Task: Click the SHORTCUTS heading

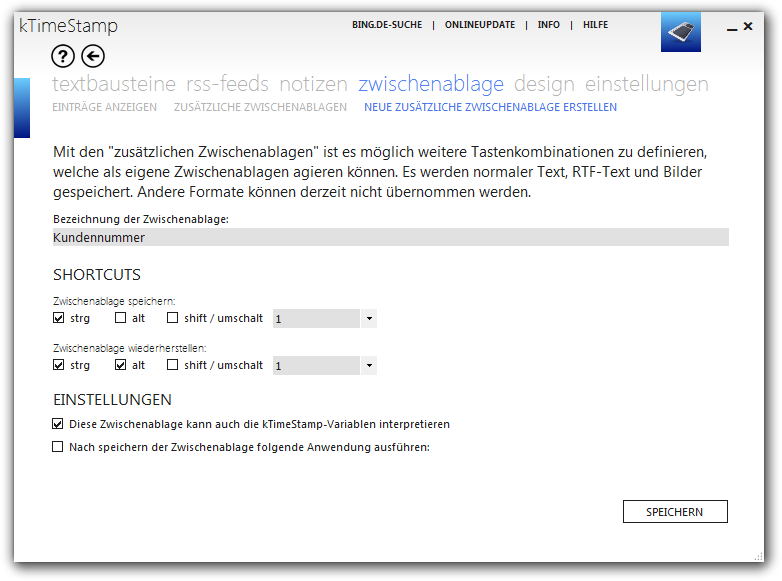Action: (x=97, y=275)
